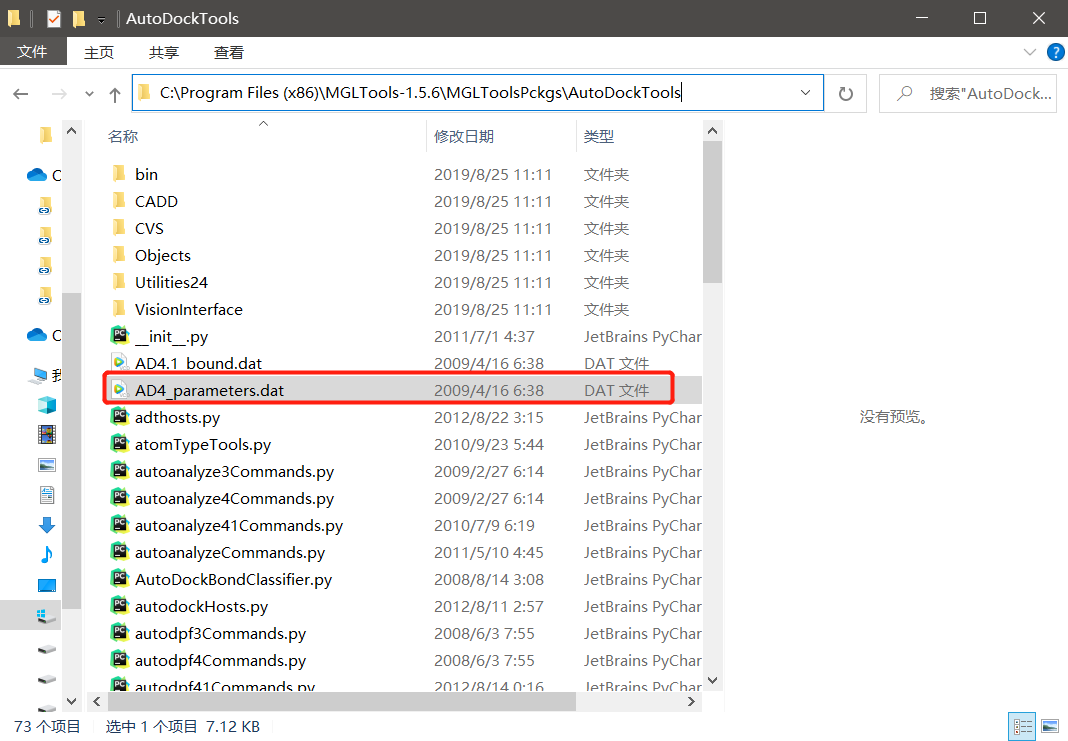Open Pictures in the navigation pane
1068x741 pixels.
tap(46, 465)
